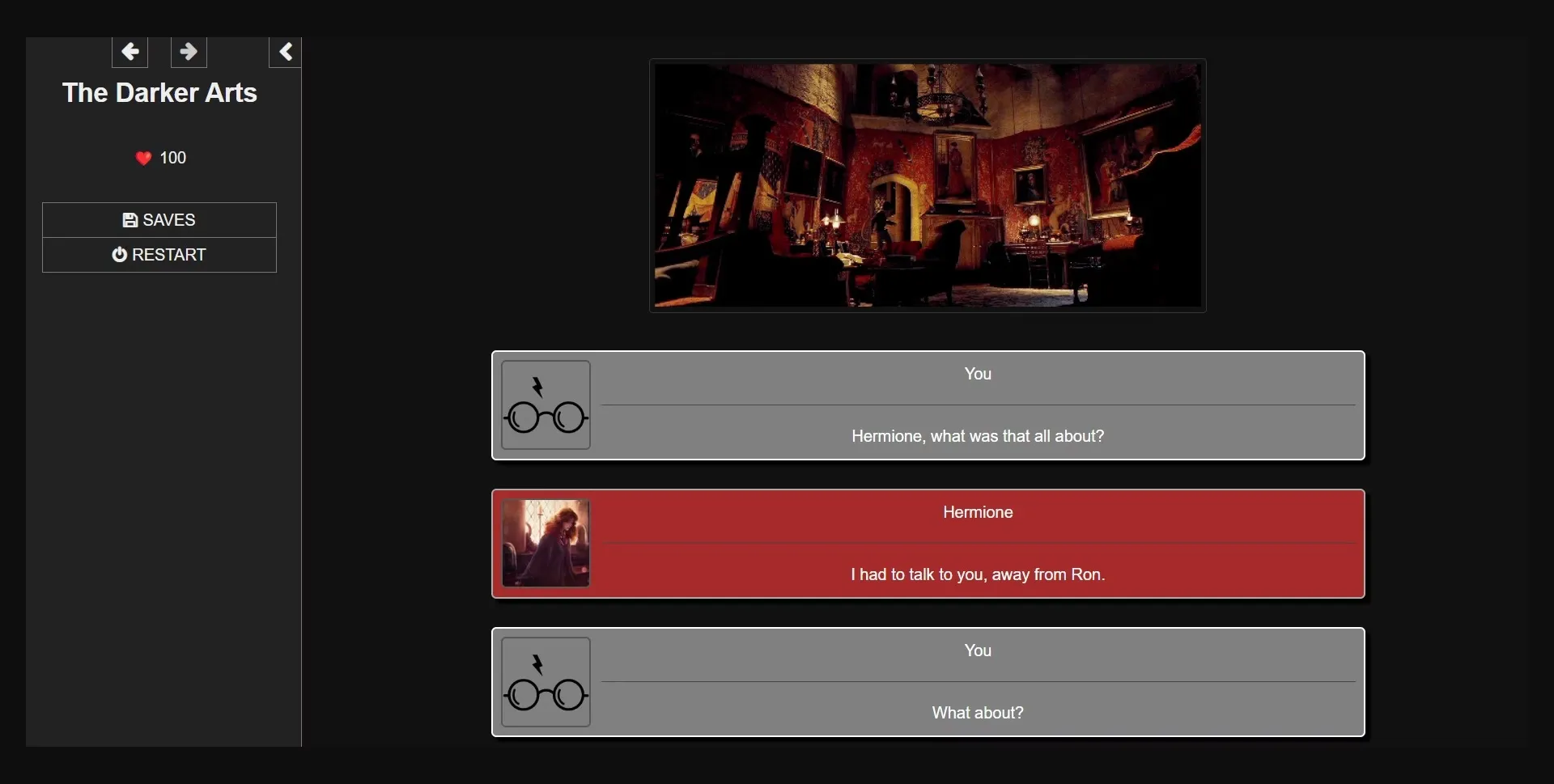Screen dimensions: 1554x784
Task: Collapse the sidebar with the chevron
Action: 285,52
